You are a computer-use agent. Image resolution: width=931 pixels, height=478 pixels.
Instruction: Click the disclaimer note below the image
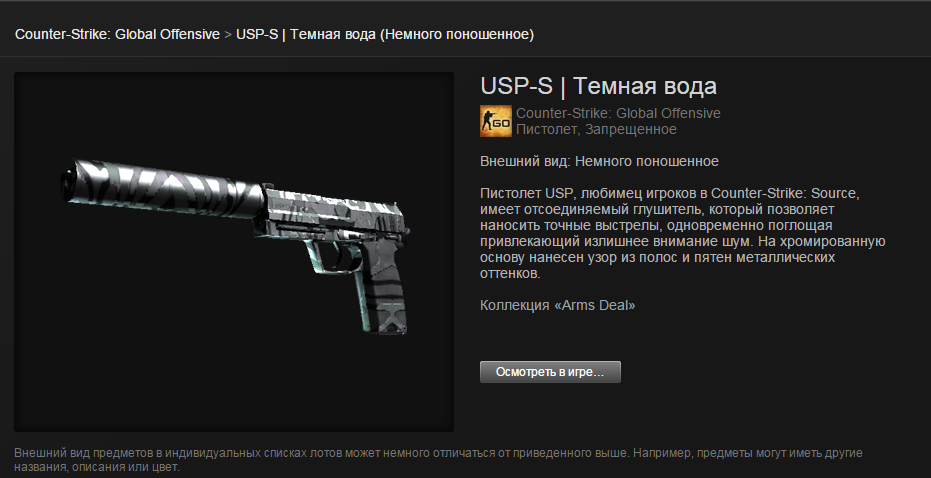(438, 460)
